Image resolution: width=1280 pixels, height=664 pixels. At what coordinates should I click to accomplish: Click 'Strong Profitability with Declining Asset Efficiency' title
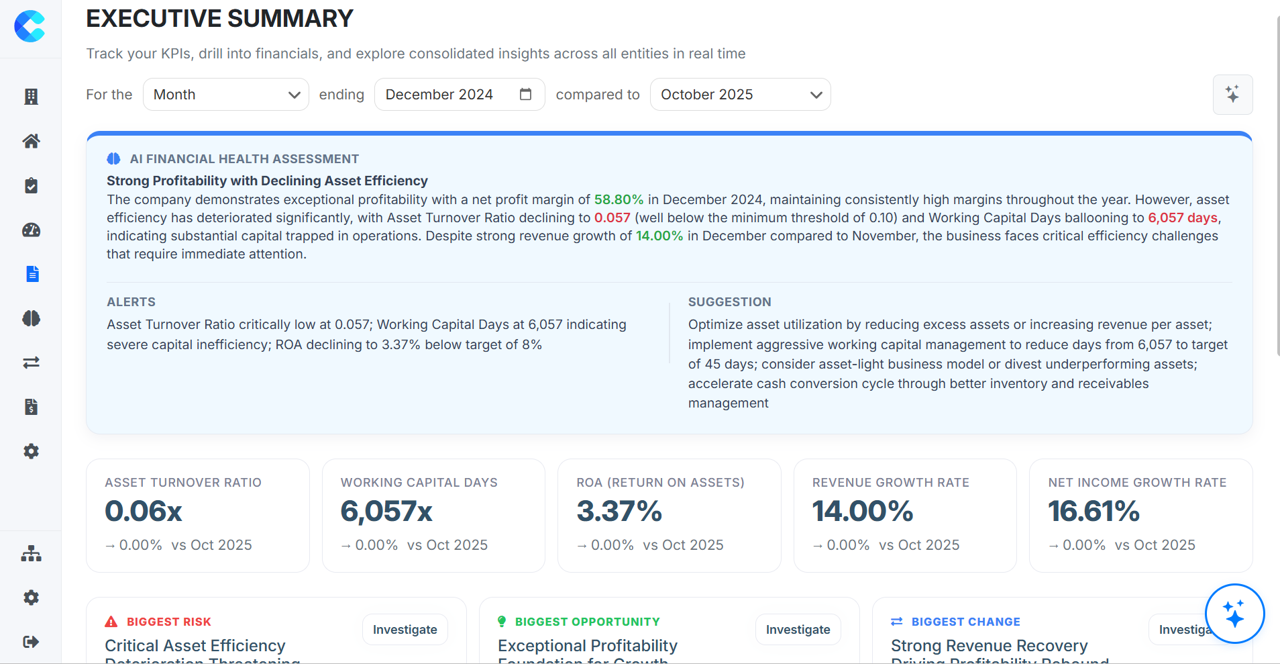pos(267,181)
